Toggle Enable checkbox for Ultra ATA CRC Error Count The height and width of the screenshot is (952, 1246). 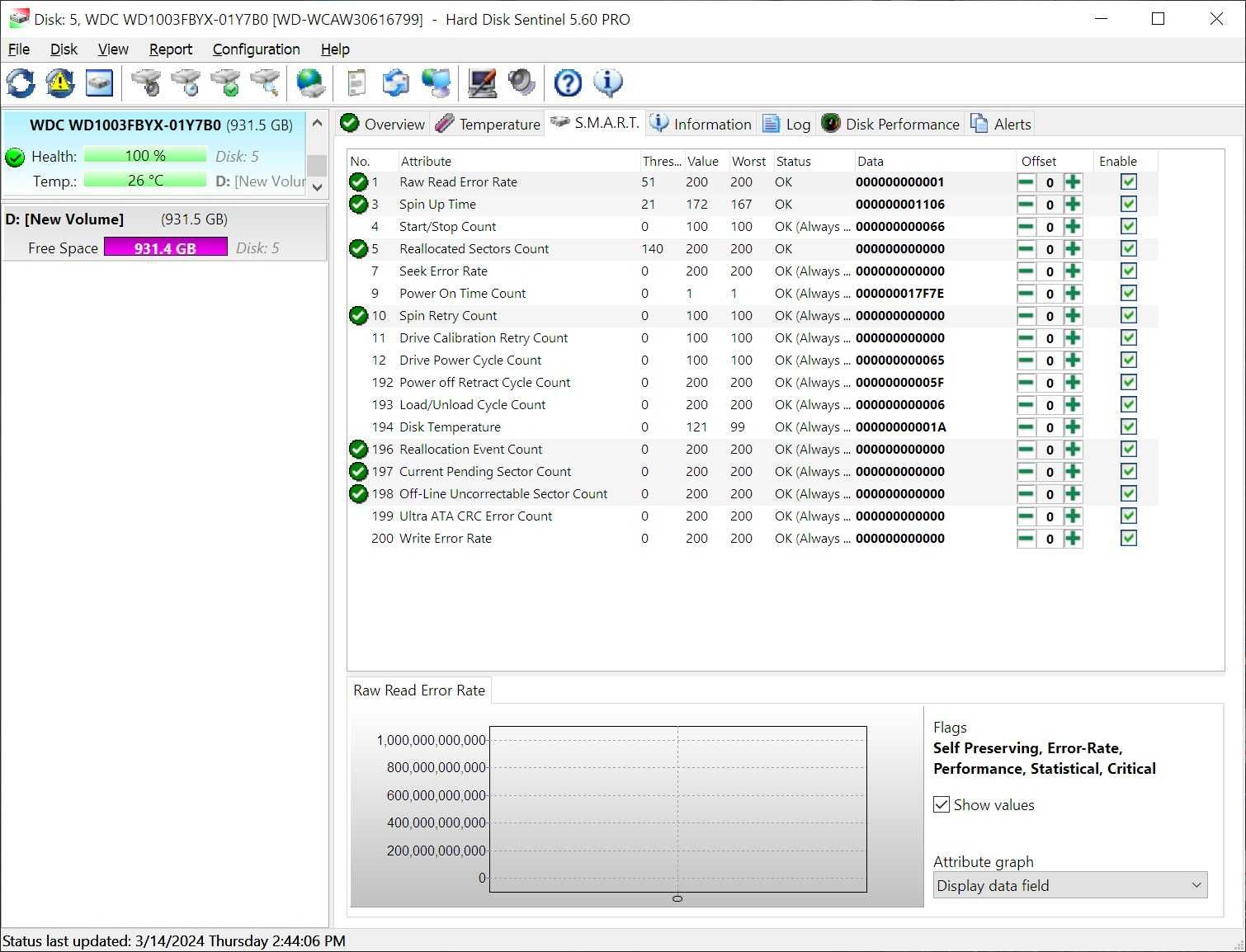[x=1129, y=516]
